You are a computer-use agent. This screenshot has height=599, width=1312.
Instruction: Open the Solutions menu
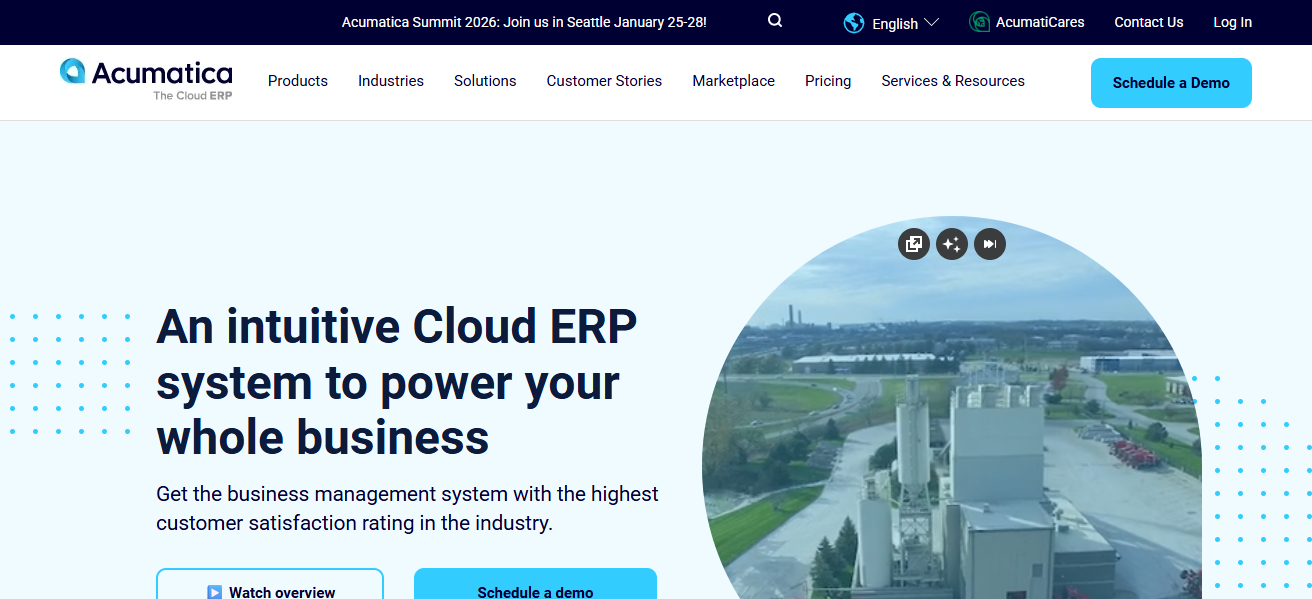pos(485,81)
